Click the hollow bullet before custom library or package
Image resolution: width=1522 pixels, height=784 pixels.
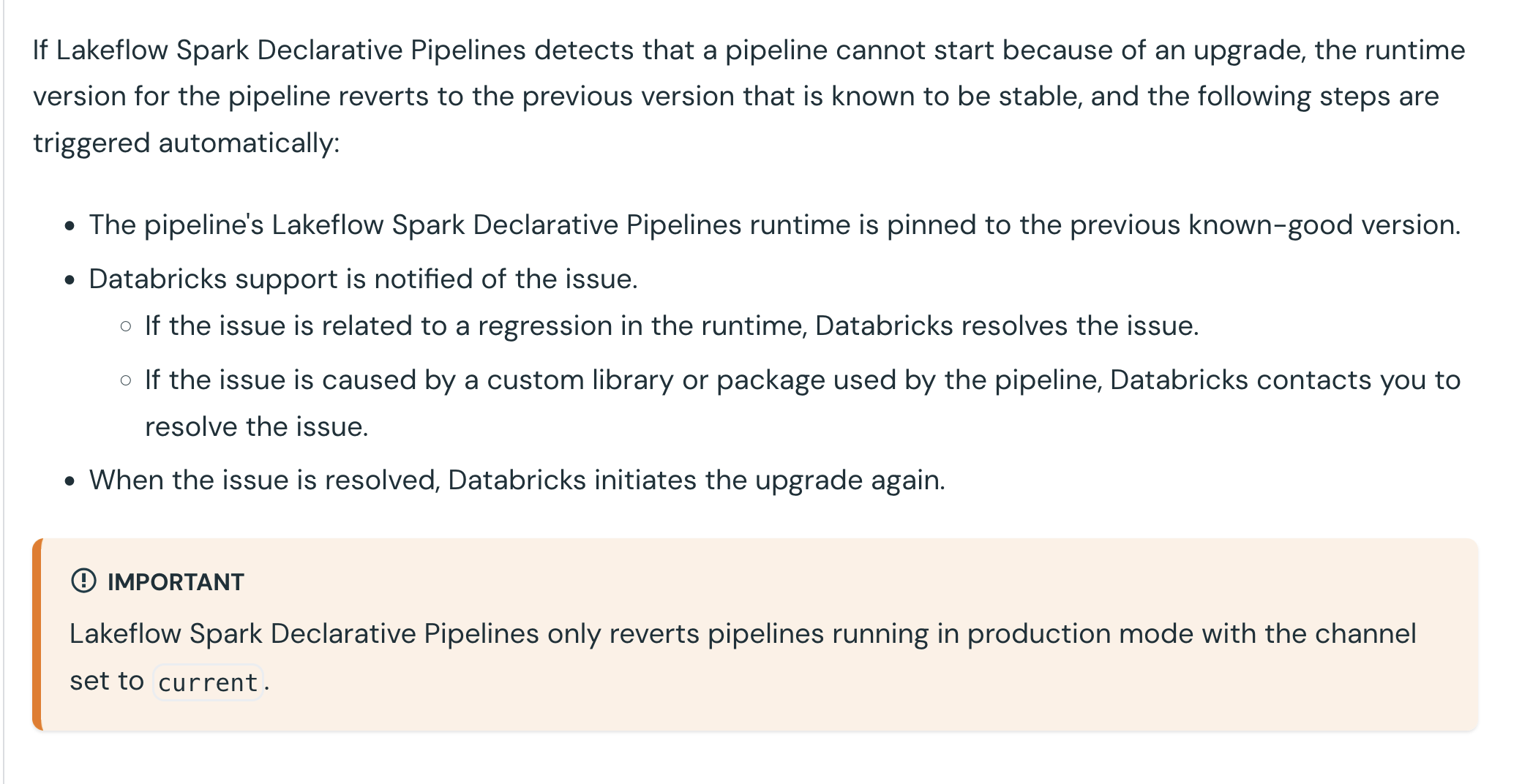click(126, 380)
